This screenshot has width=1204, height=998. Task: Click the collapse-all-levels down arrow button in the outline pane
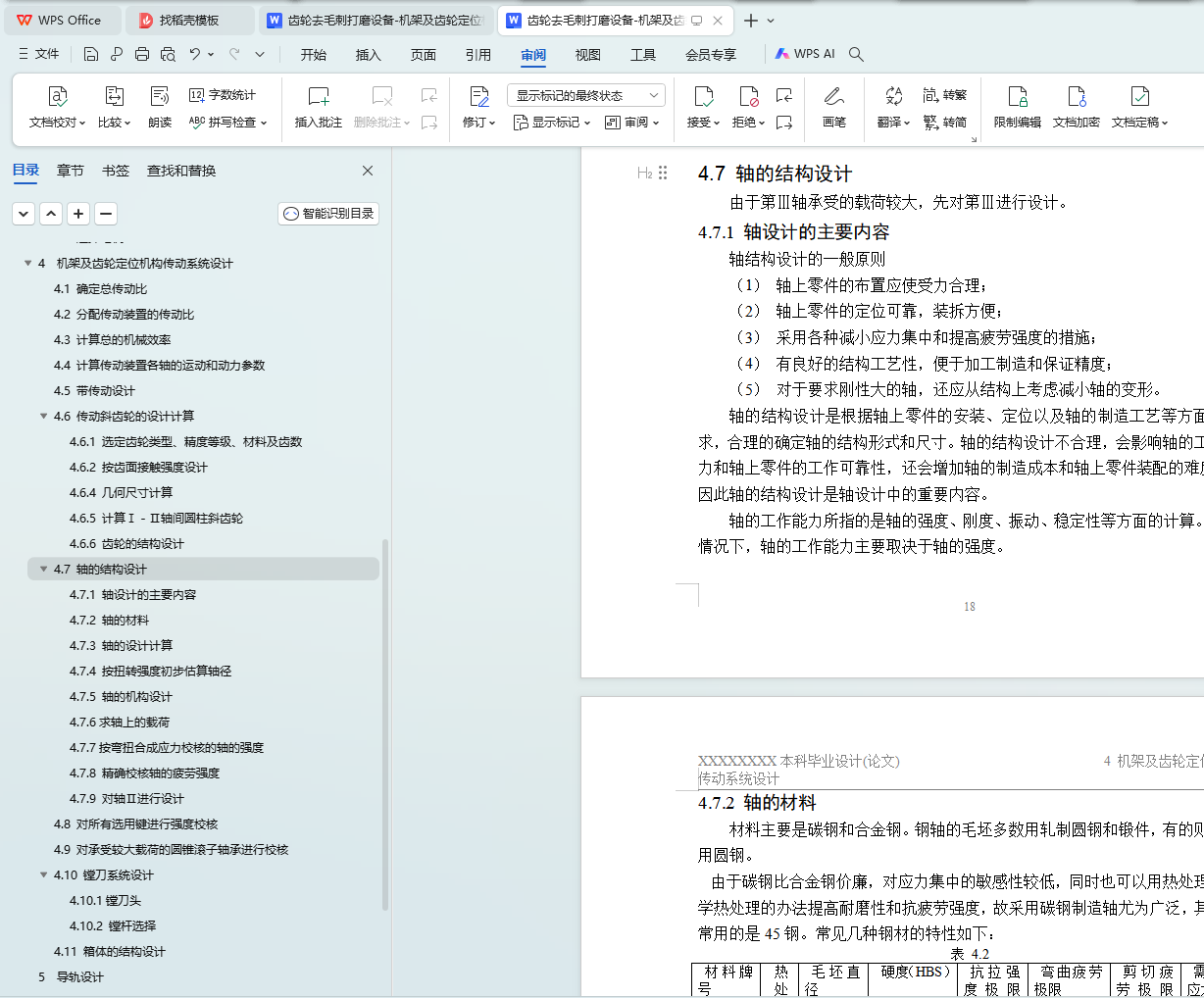[24, 214]
